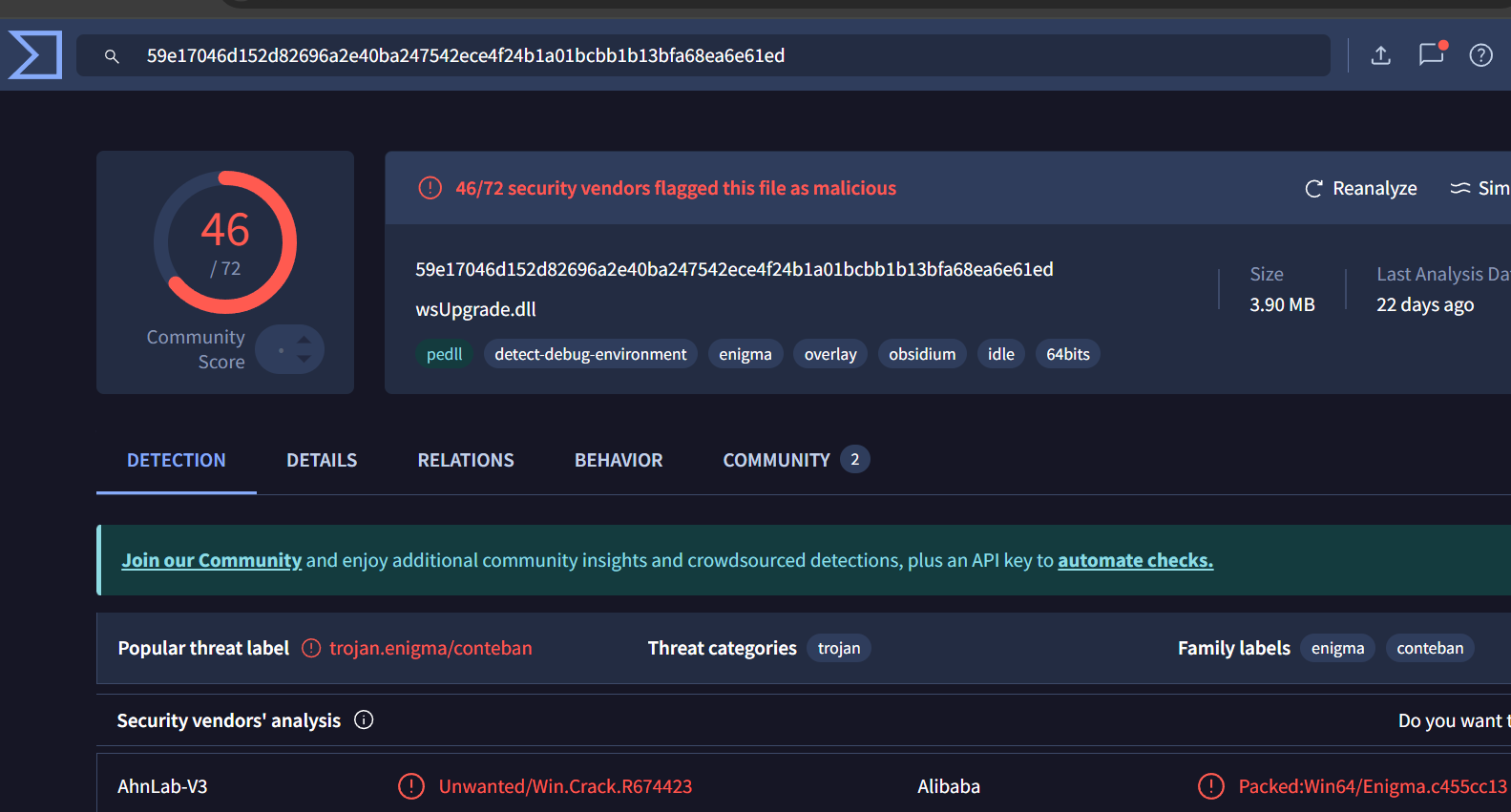The width and height of the screenshot is (1511, 812).
Task: Click the wsUpgrade.dll file name
Action: pos(475,309)
